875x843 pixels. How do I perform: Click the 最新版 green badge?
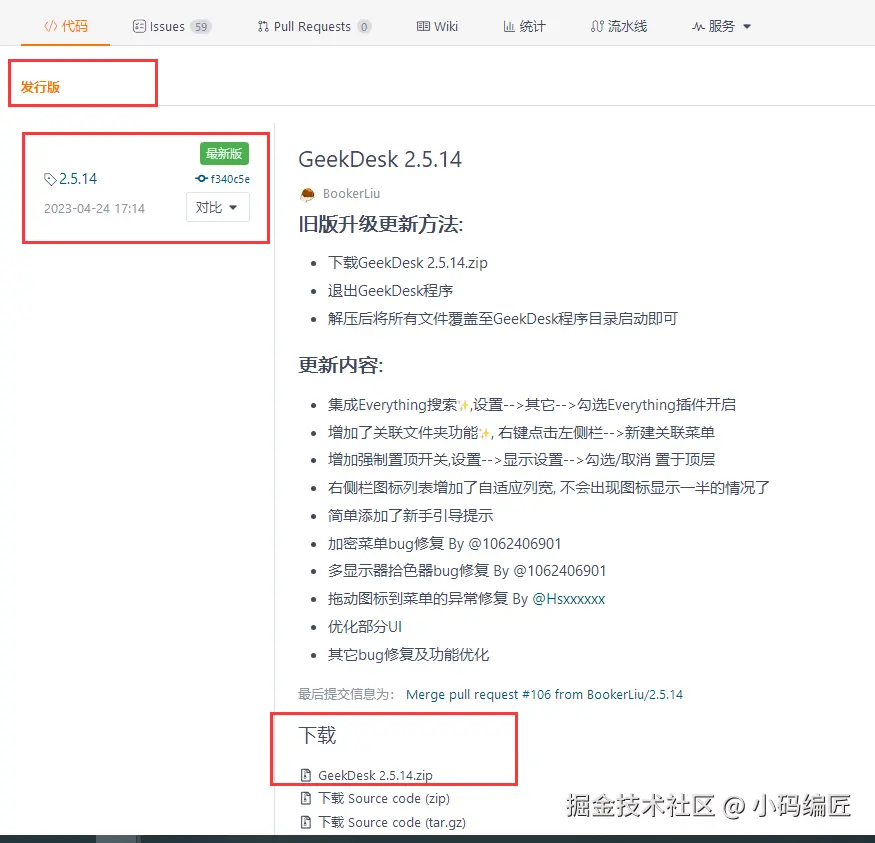224,153
